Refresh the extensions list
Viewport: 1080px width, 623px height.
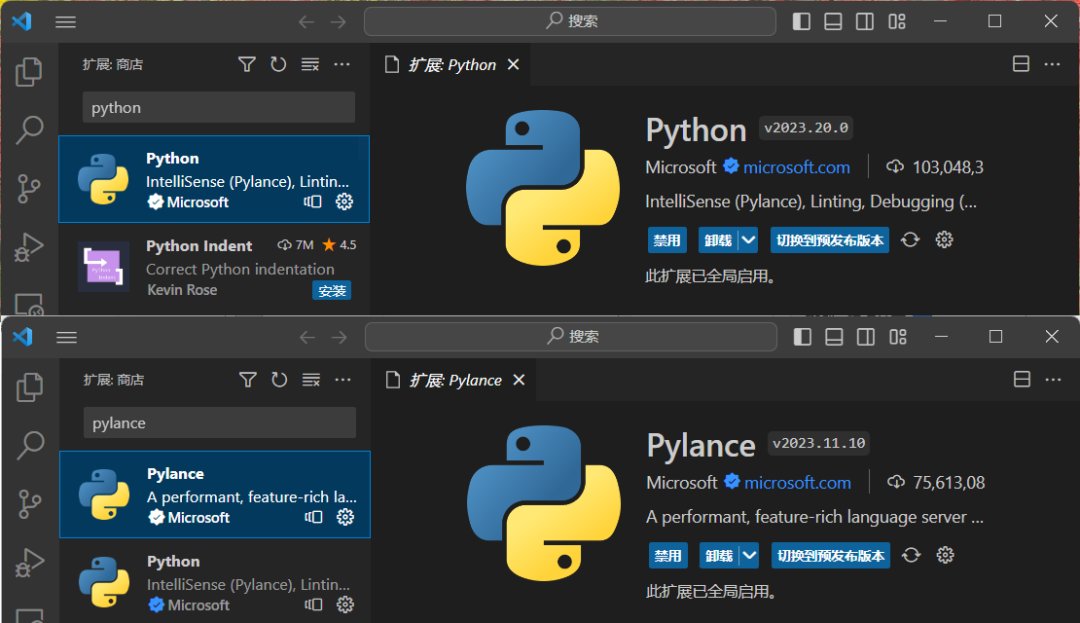[278, 63]
